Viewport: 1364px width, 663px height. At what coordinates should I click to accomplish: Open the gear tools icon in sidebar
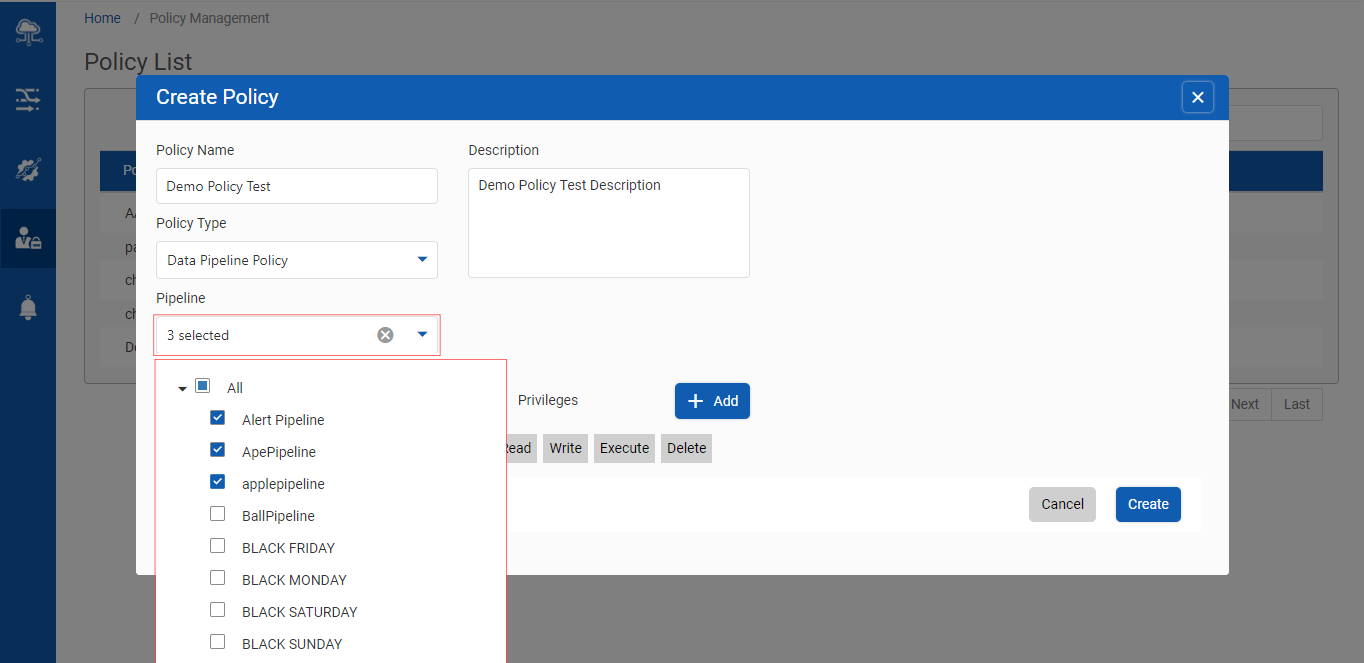pos(28,169)
